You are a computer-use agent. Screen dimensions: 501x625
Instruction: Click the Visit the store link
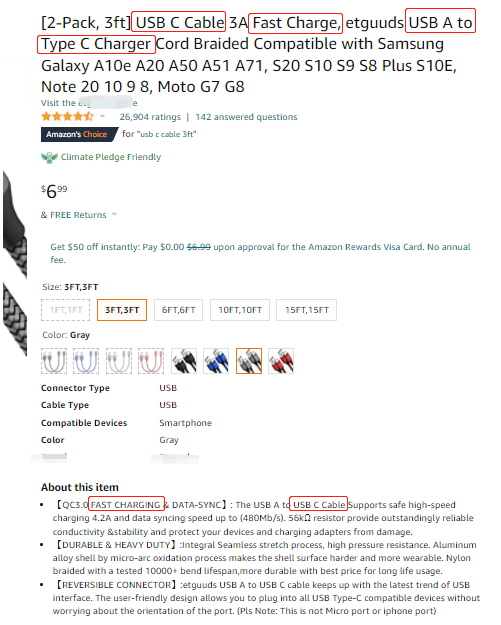tap(89, 103)
